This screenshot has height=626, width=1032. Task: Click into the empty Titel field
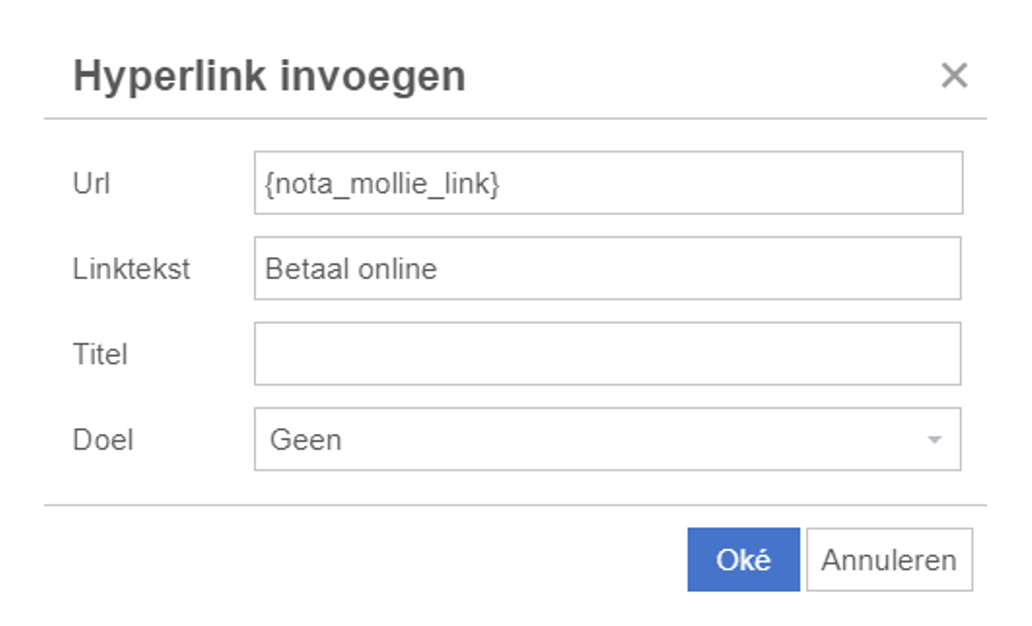coord(607,353)
